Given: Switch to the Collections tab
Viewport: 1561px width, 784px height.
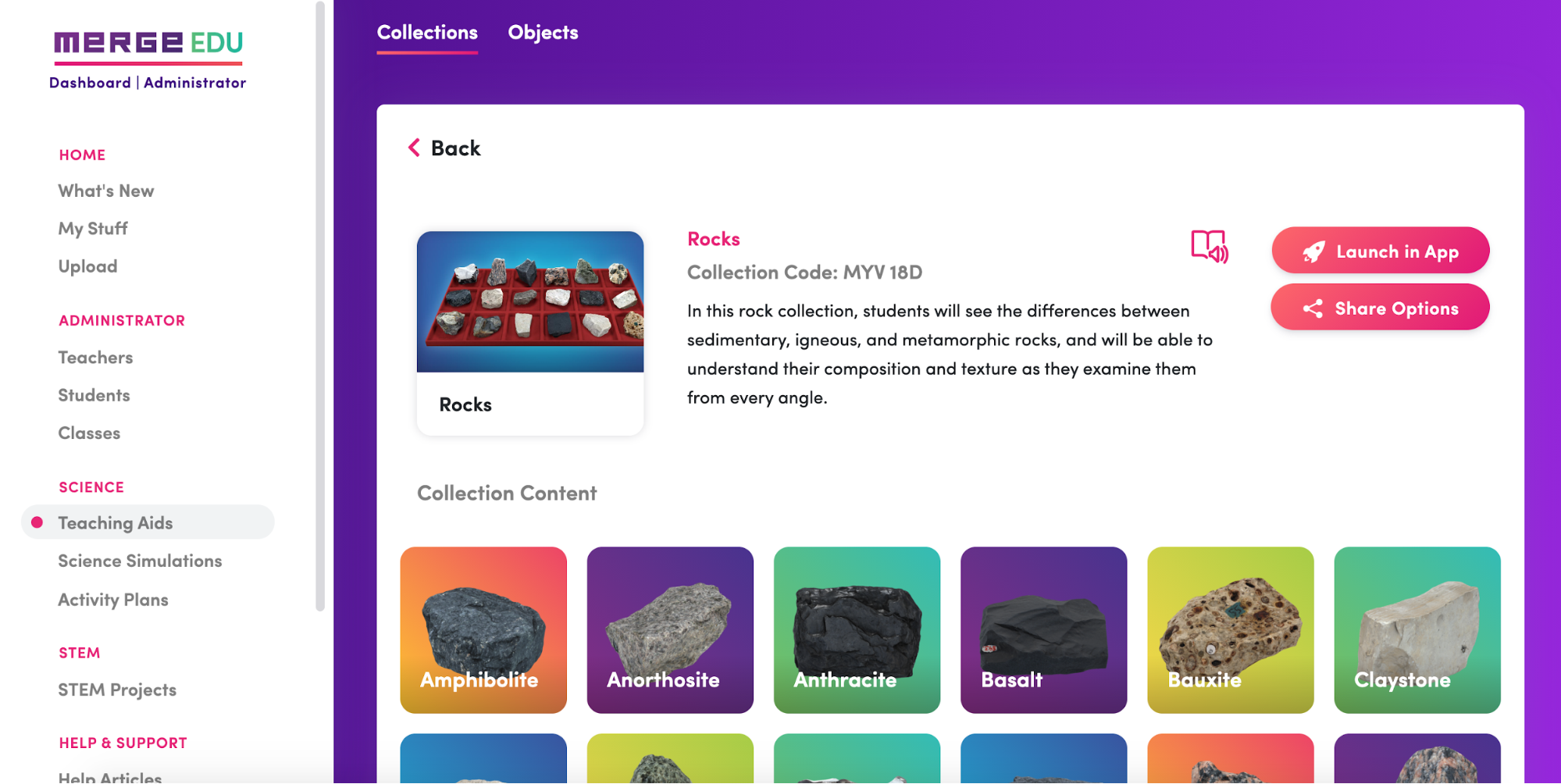Looking at the screenshot, I should click(x=427, y=33).
